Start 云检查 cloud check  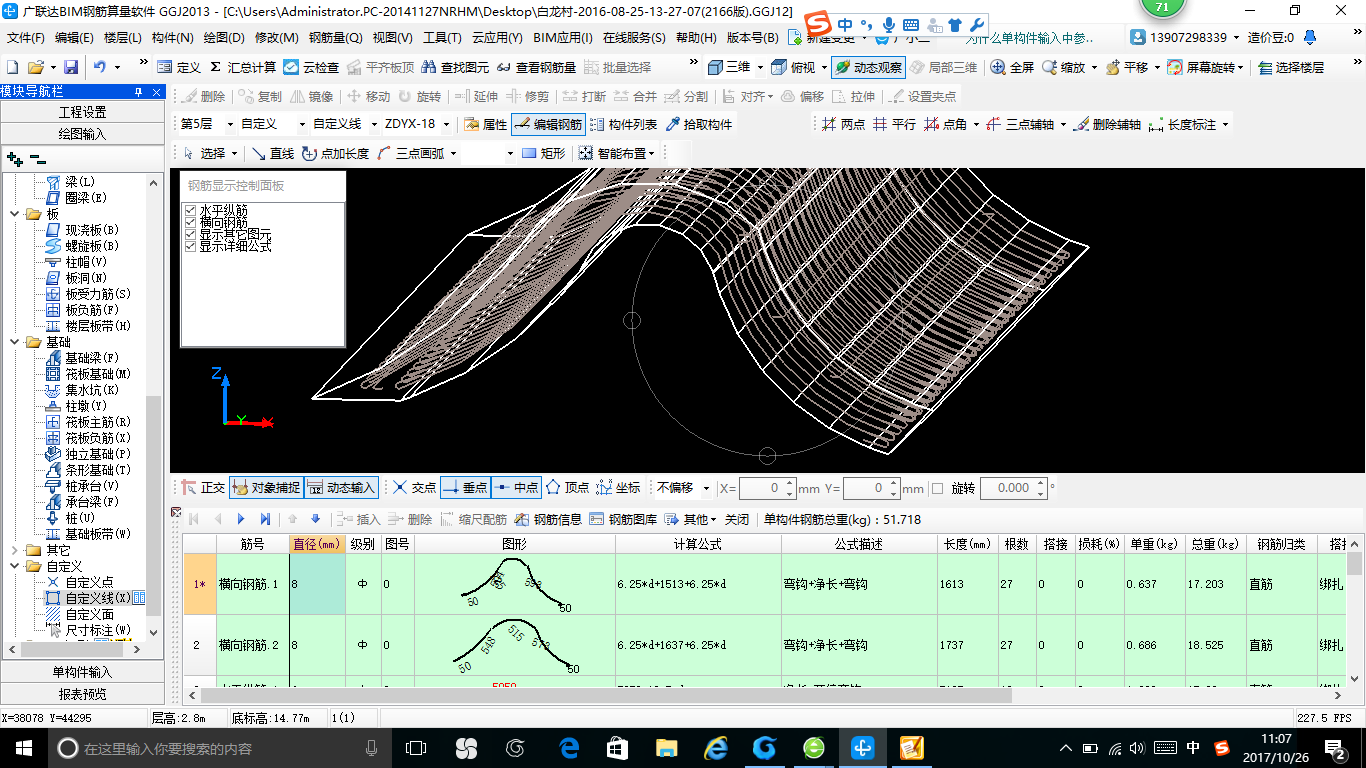pos(311,67)
